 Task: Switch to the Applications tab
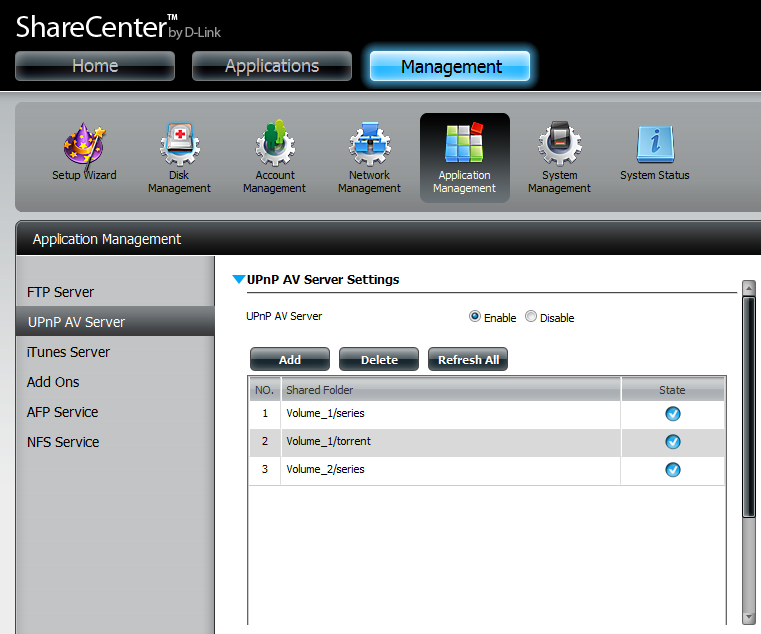pyautogui.click(x=272, y=66)
